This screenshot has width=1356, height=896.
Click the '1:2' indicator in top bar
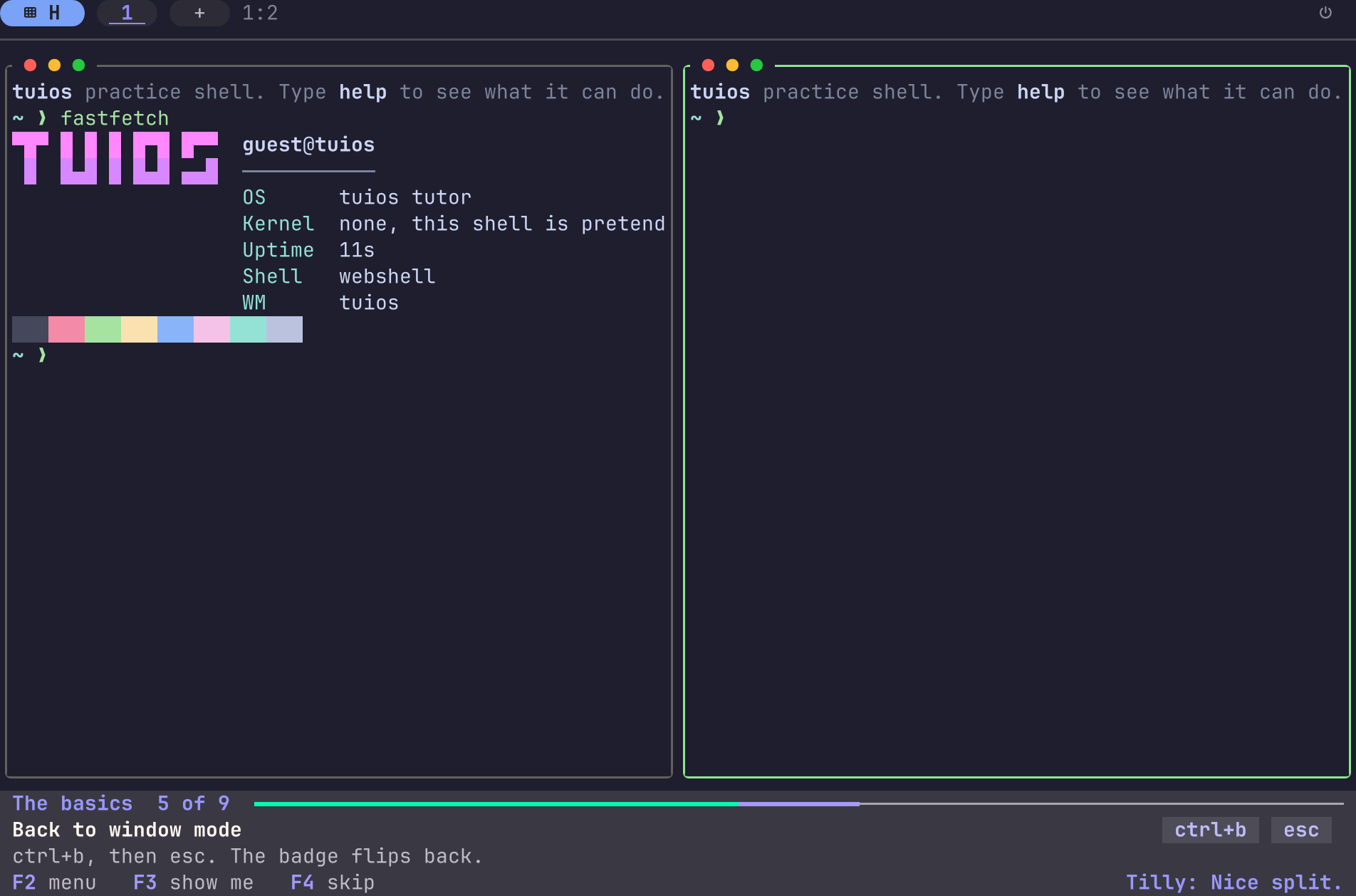(260, 13)
